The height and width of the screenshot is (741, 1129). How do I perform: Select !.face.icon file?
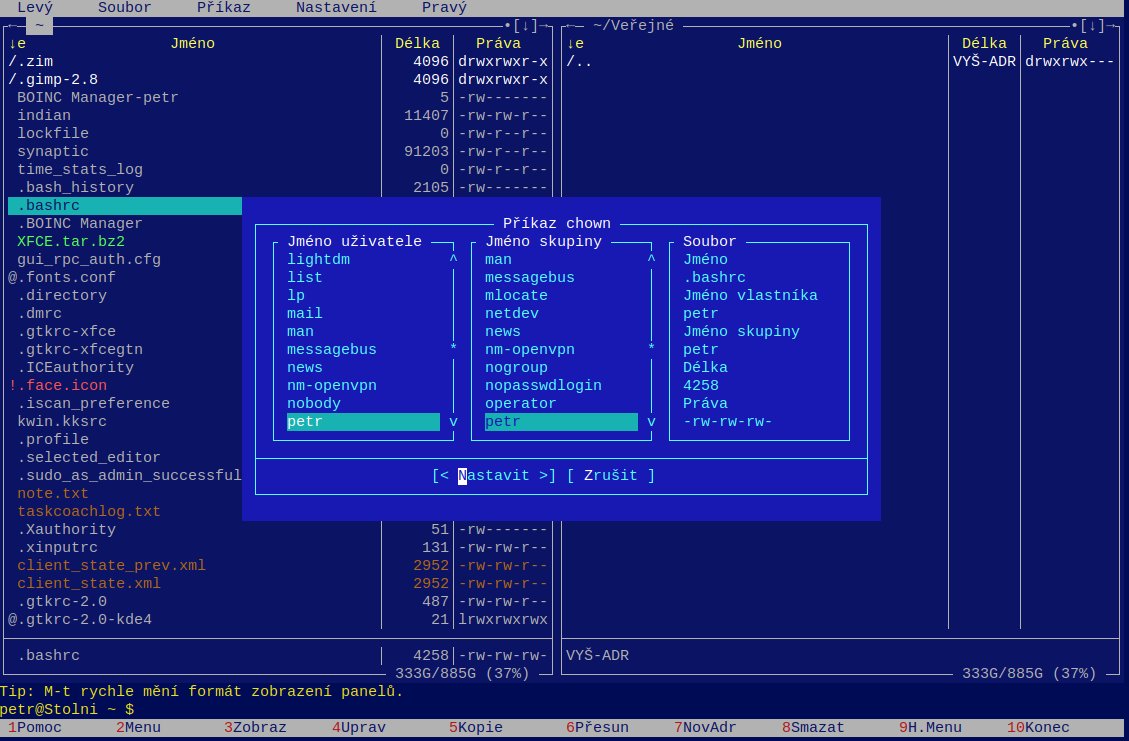[x=57, y=385]
